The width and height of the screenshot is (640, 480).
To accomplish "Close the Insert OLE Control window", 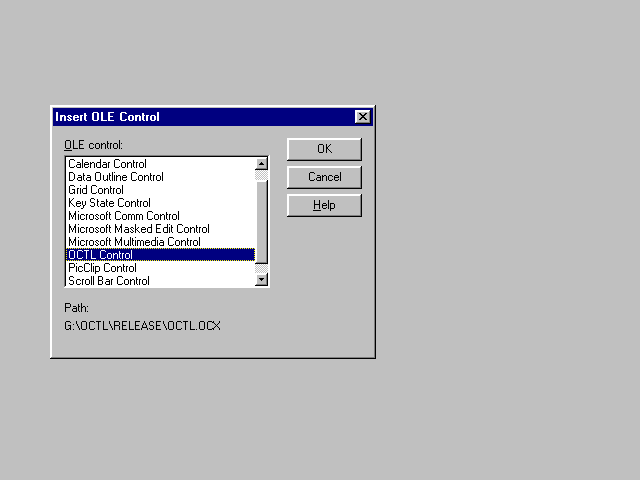I will [362, 117].
